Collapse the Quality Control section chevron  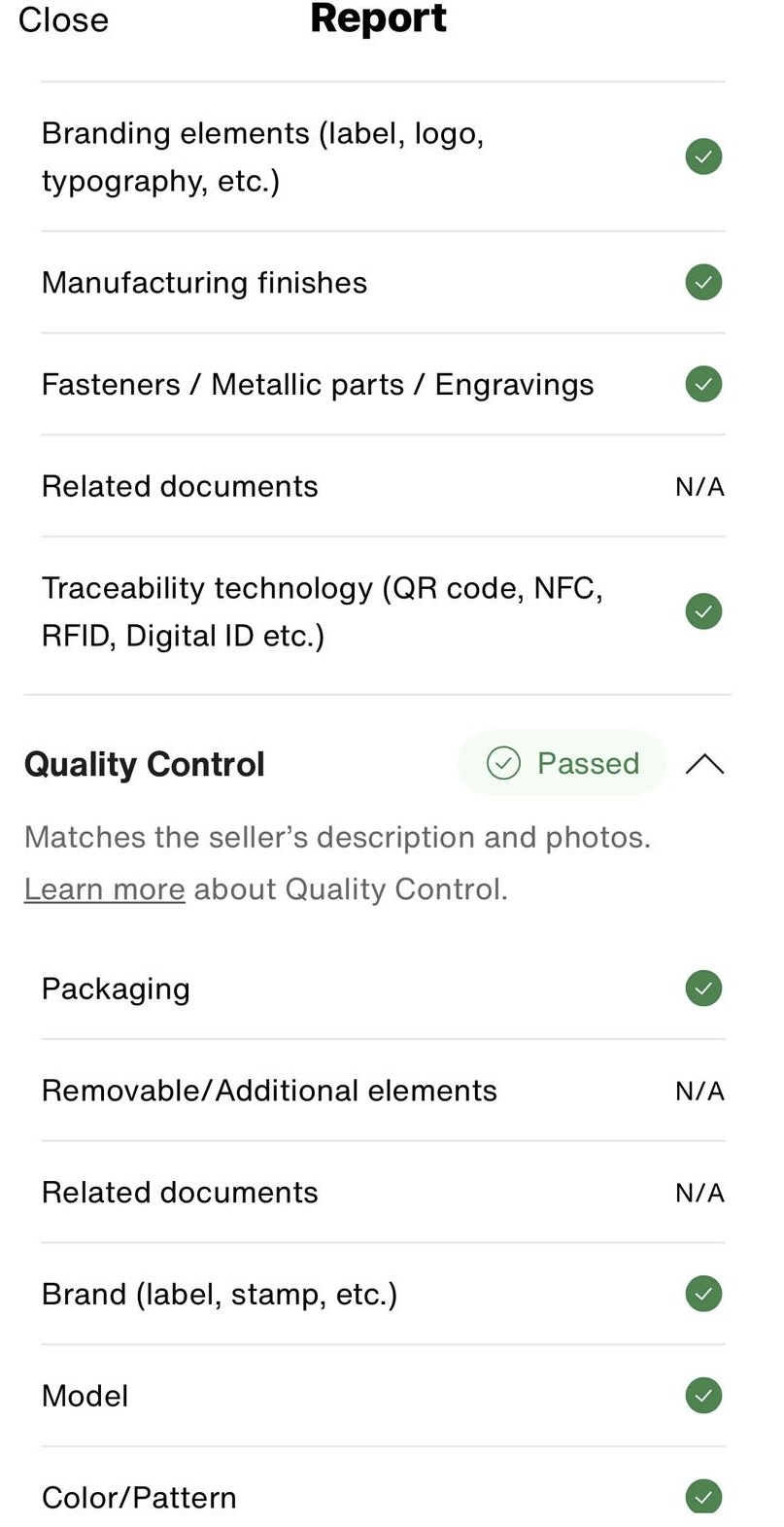(704, 764)
